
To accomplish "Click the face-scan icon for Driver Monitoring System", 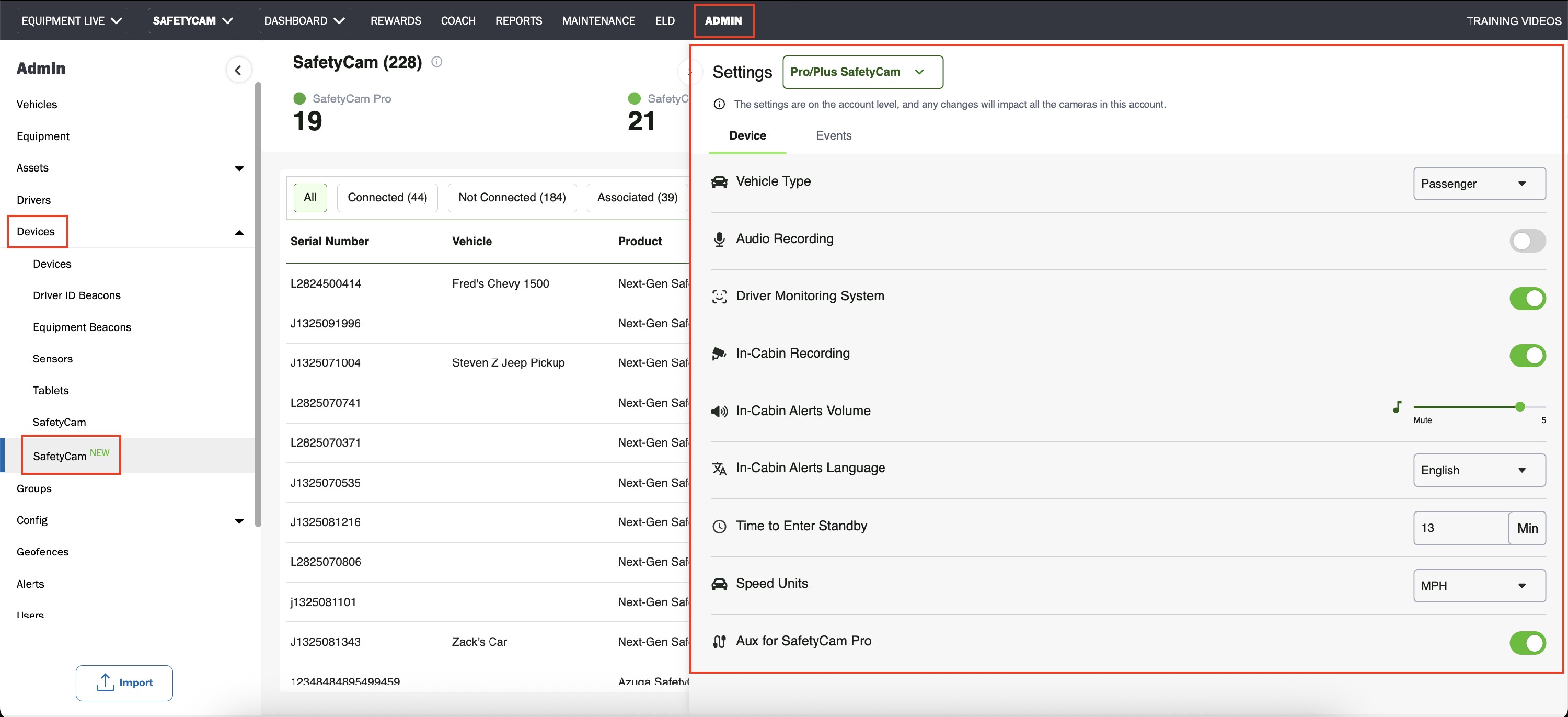I will pyautogui.click(x=719, y=297).
